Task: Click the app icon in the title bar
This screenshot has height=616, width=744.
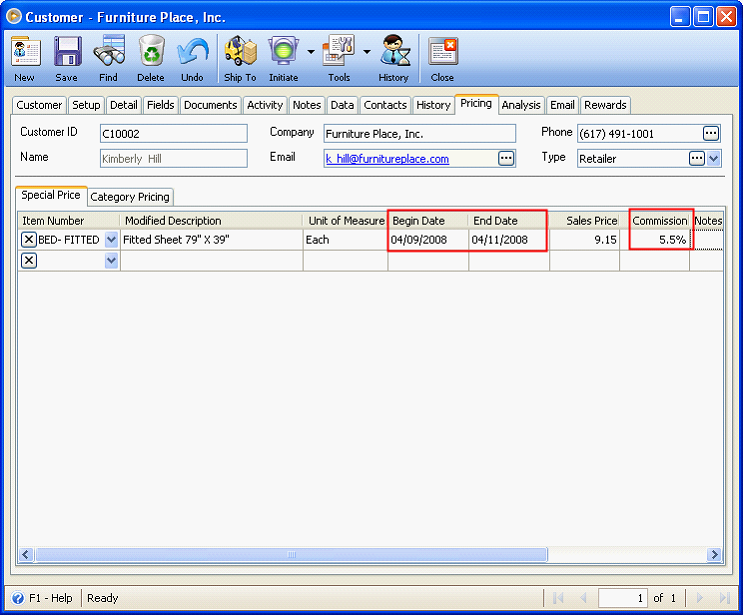Action: click(x=14, y=17)
